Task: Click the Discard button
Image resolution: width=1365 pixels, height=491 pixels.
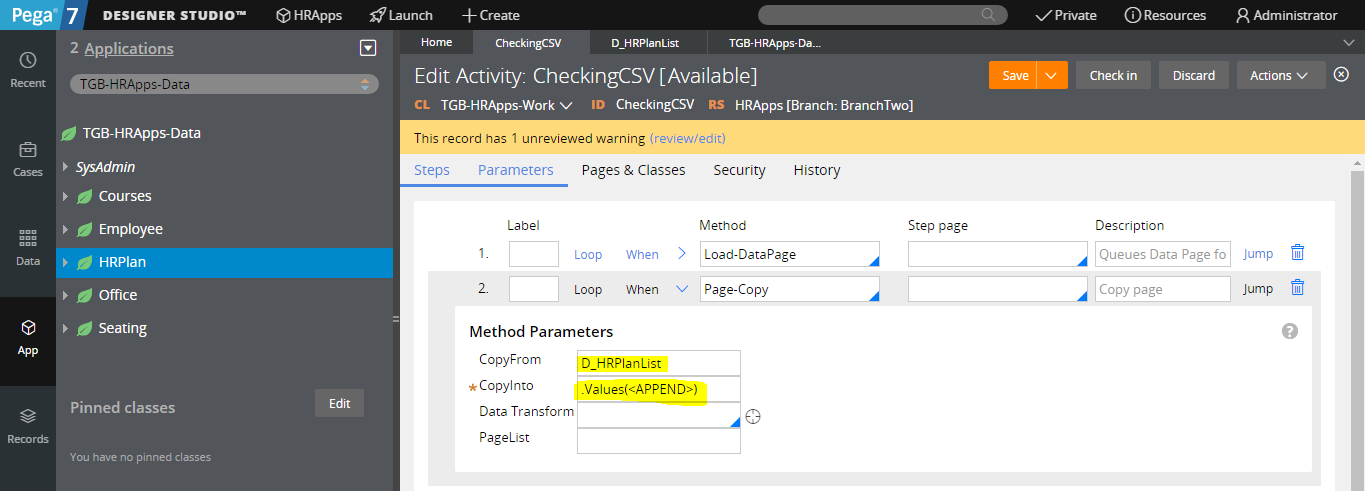Action: pos(1194,75)
